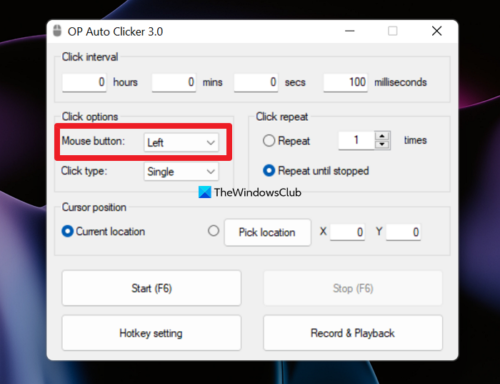Click the OP Auto Clicker mouse icon

coord(57,31)
